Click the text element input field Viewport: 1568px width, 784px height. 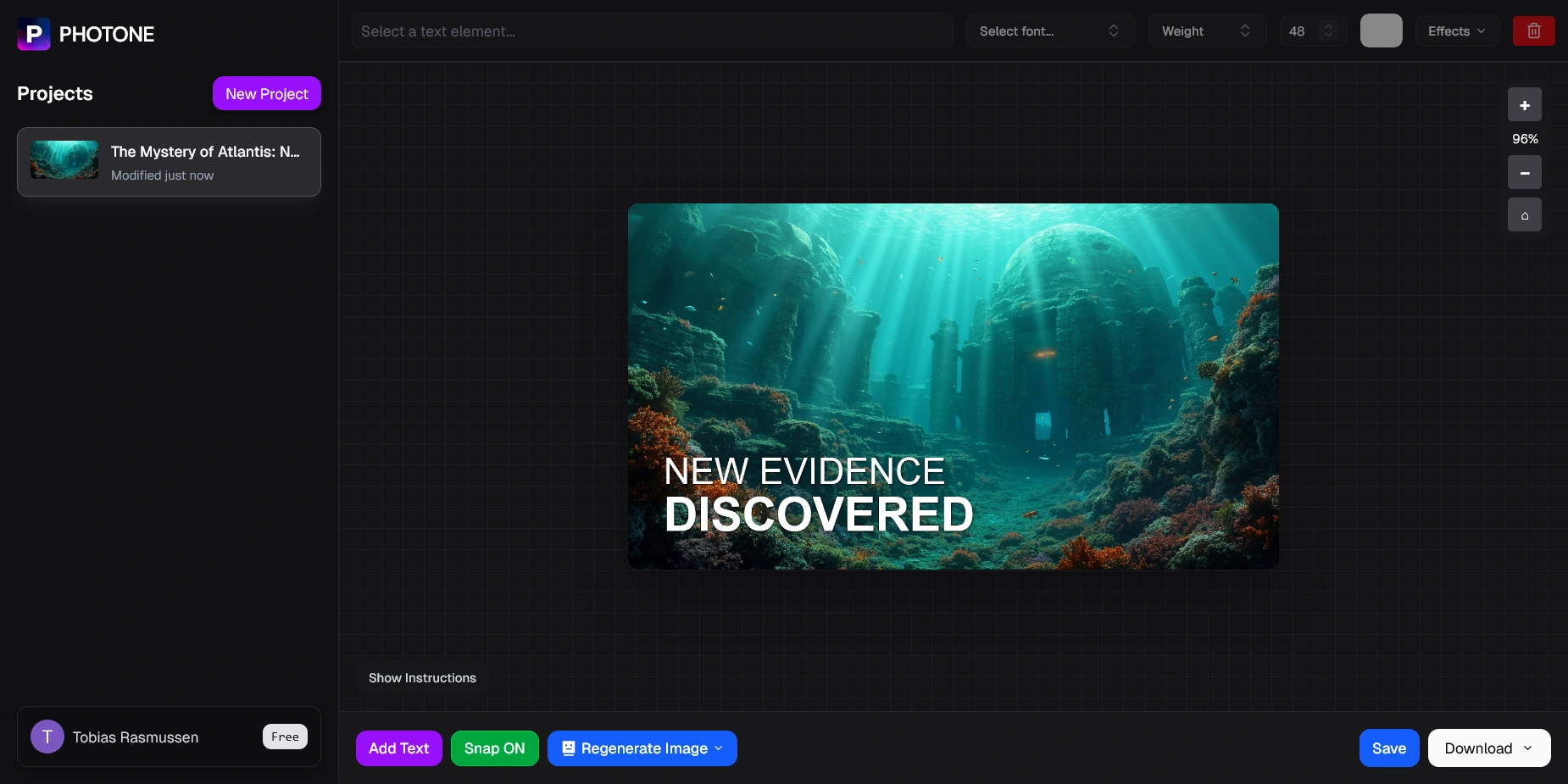[x=652, y=31]
